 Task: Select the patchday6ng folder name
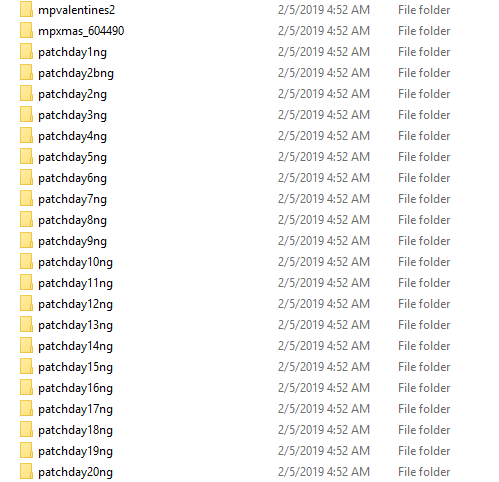coord(72,178)
